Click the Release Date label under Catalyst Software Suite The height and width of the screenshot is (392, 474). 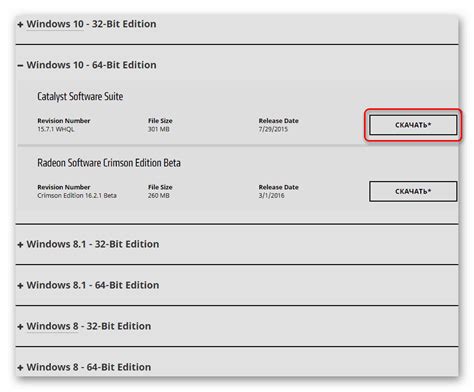pos(279,121)
